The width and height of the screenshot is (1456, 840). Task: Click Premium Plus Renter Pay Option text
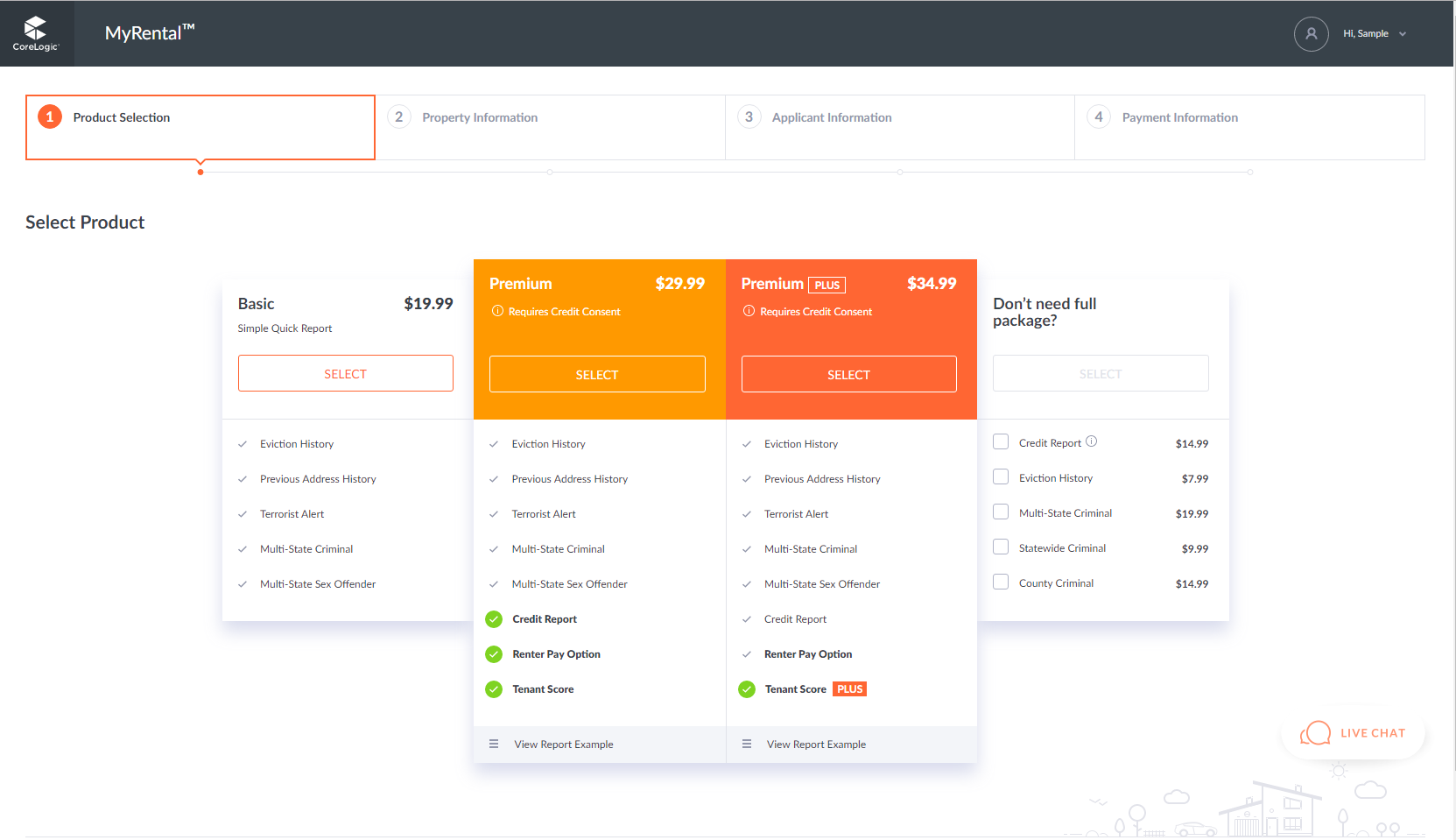(808, 654)
